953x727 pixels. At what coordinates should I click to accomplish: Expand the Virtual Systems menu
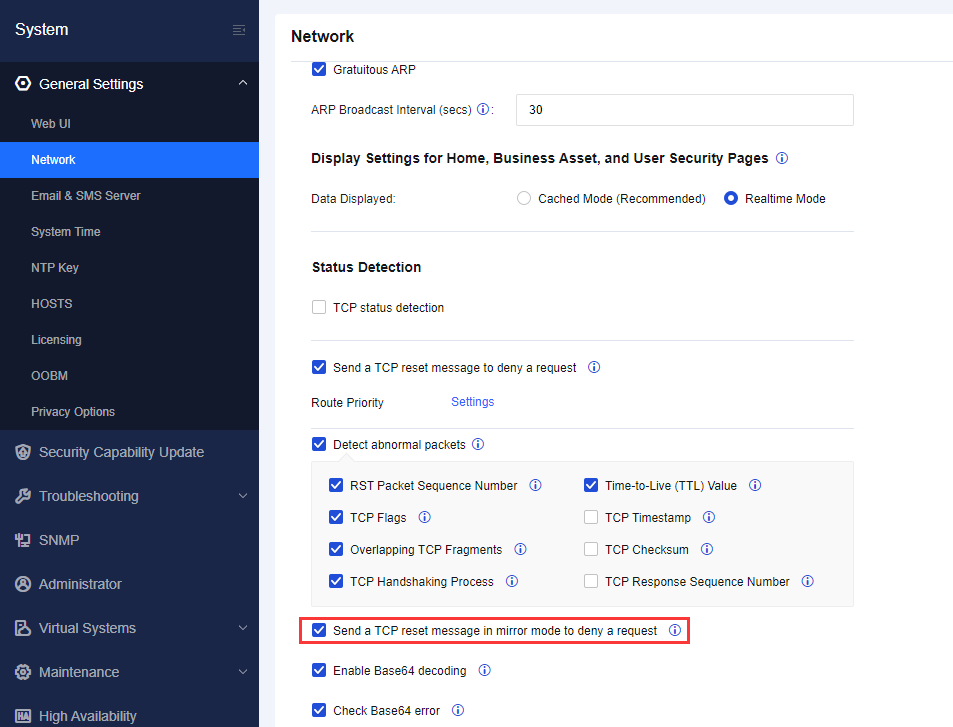click(x=243, y=628)
